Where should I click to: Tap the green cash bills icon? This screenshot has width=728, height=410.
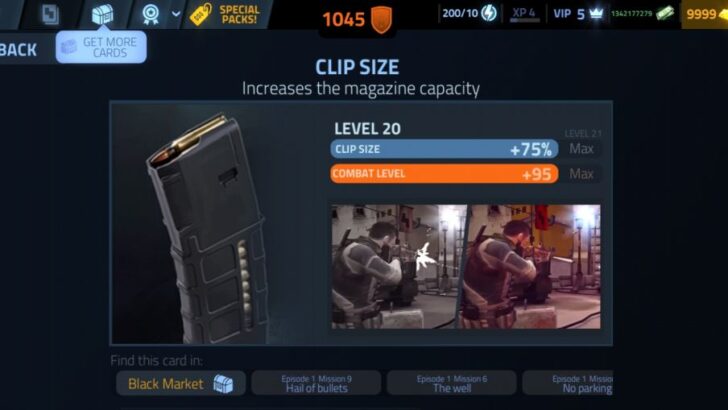[x=664, y=13]
